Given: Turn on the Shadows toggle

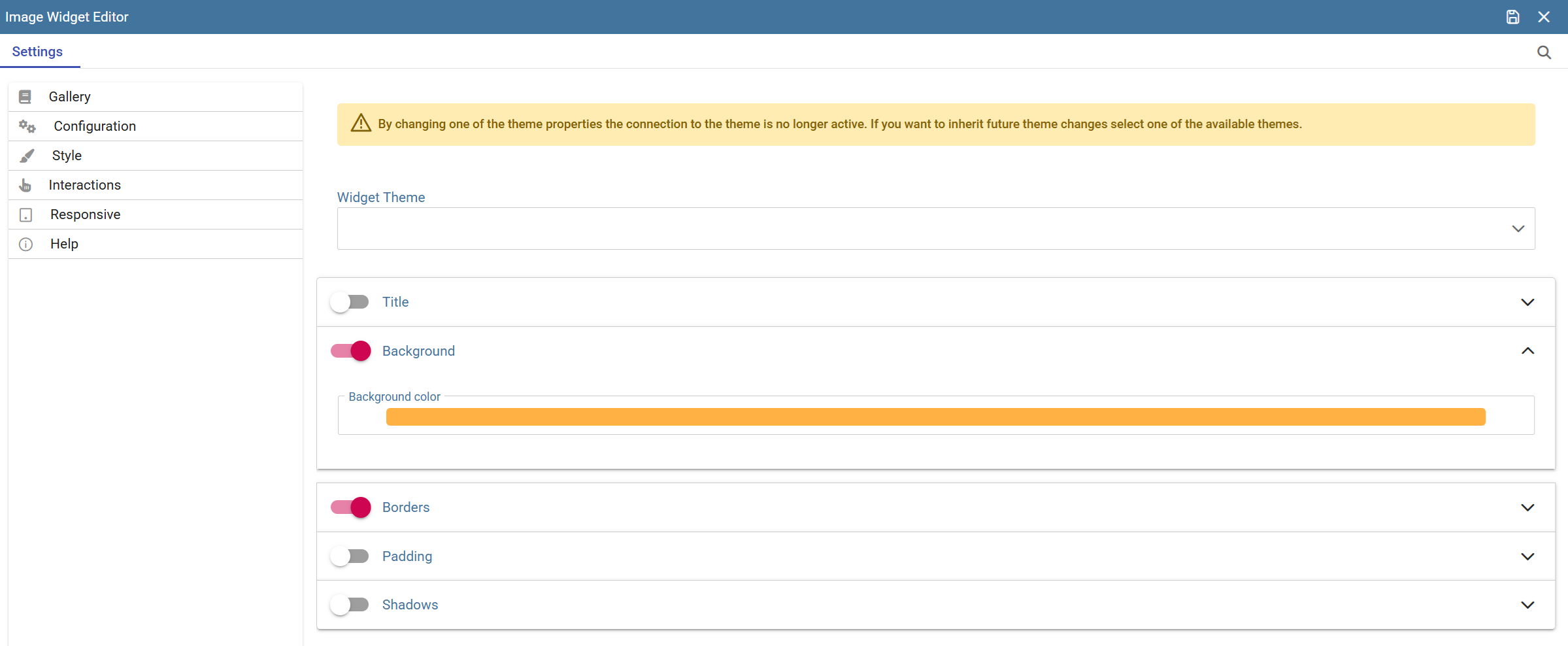Looking at the screenshot, I should [350, 605].
